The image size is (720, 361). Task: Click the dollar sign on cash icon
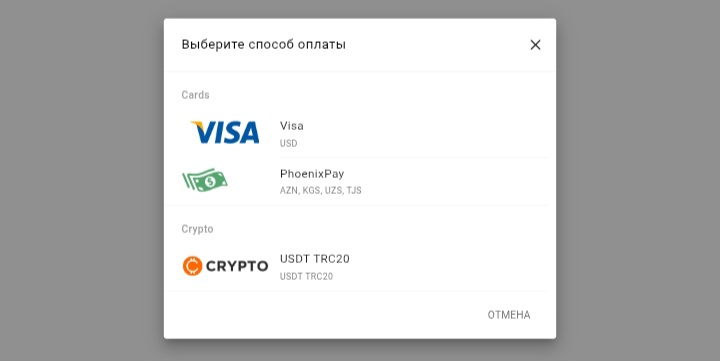[x=210, y=182]
